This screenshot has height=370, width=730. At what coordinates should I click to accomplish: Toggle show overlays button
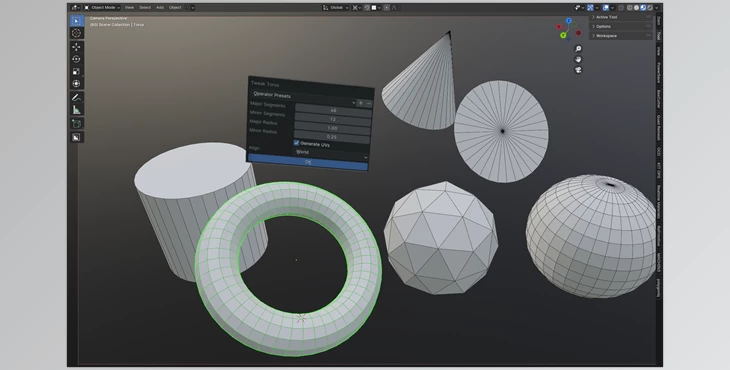[x=606, y=7]
